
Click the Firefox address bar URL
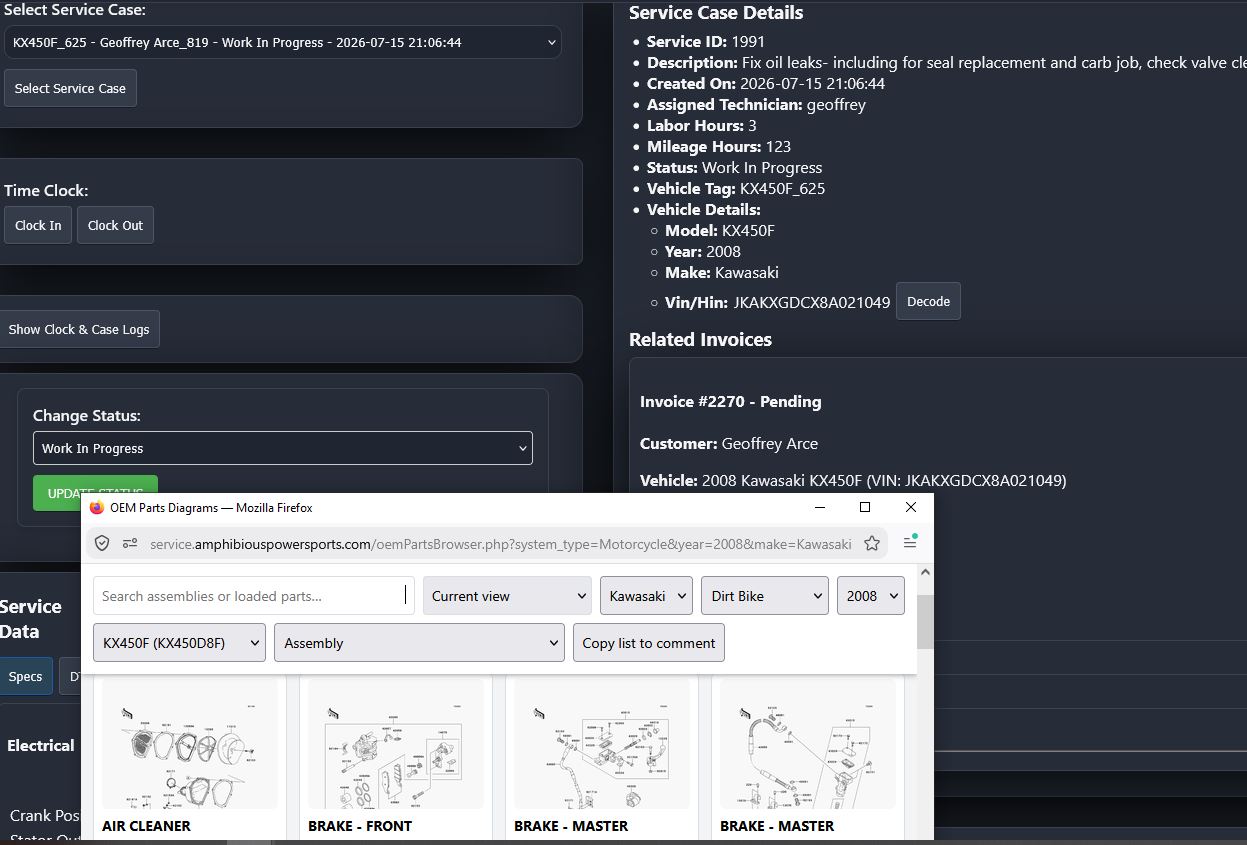click(x=501, y=544)
